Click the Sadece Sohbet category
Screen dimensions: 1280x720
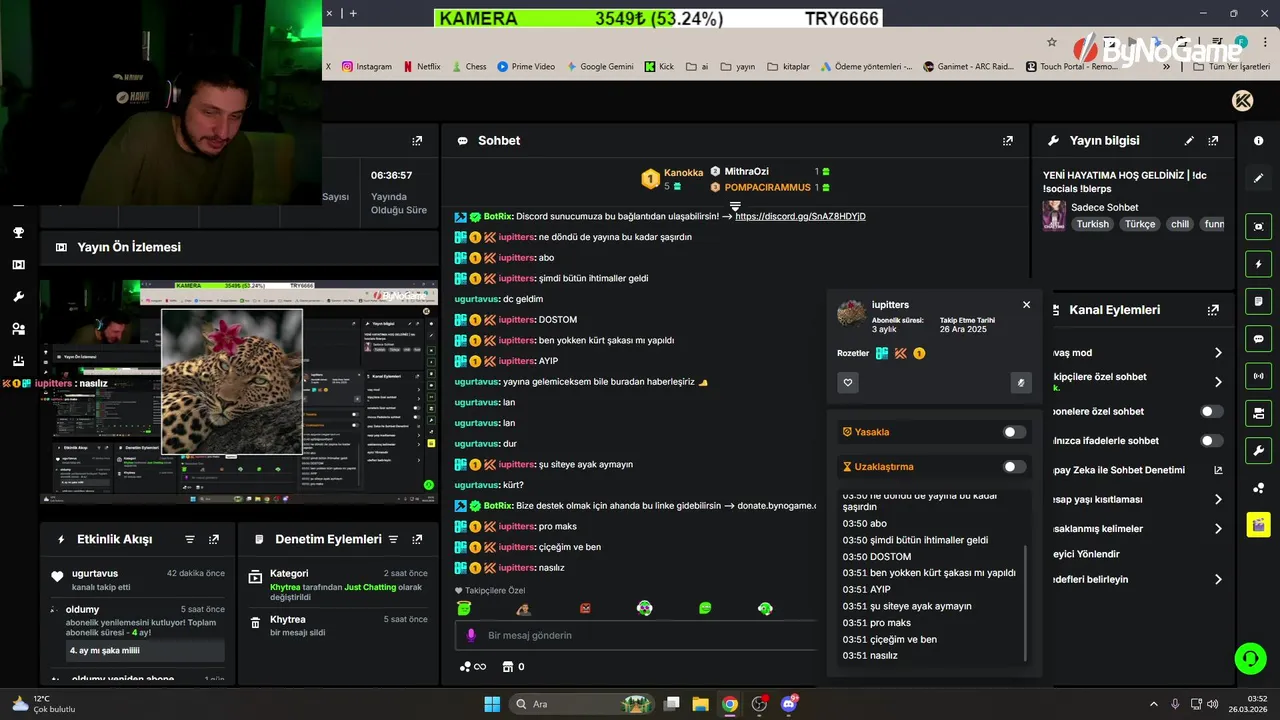(1104, 207)
